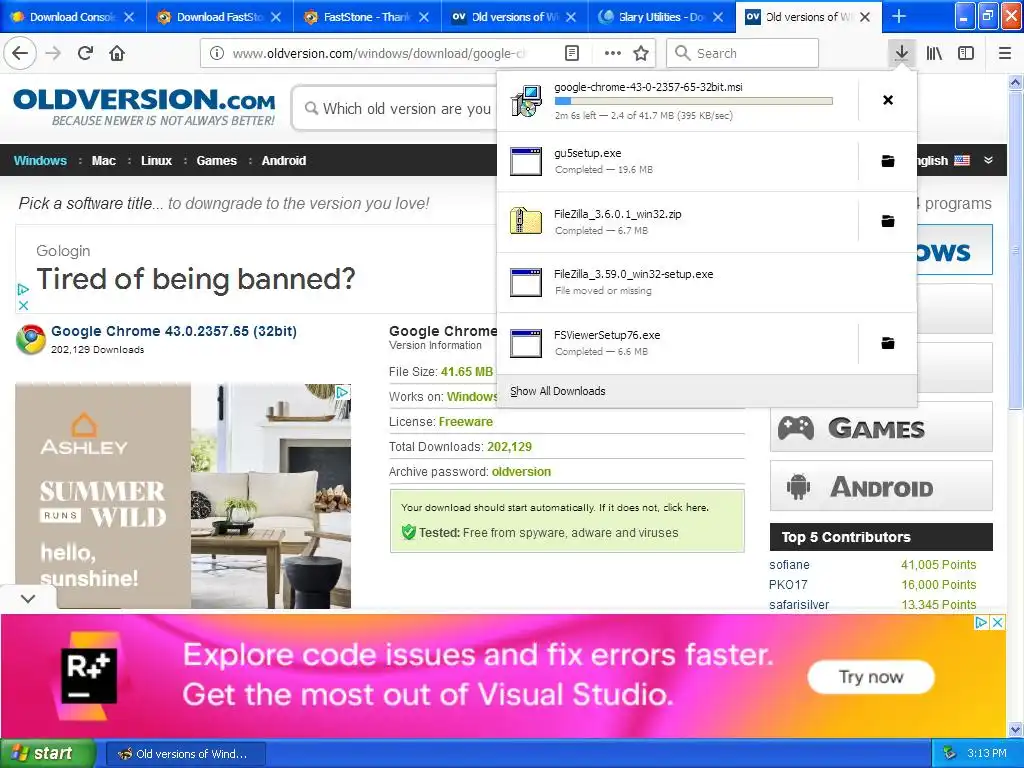The height and width of the screenshot is (768, 1024).
Task: Click the Old versions taskbar button
Action: (185, 754)
